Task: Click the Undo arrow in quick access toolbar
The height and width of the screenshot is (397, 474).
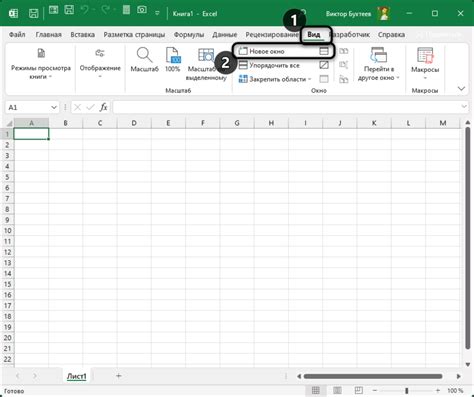Action: (85, 10)
